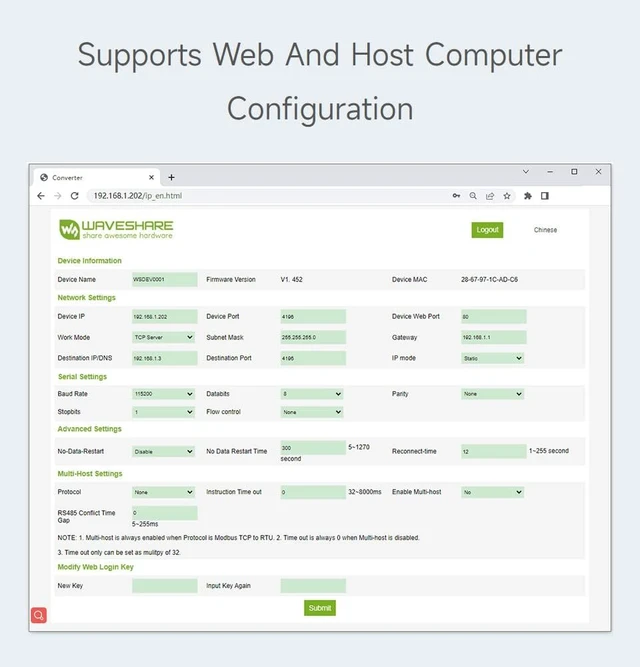The height and width of the screenshot is (667, 640).
Task: Click the zoom magnifier icon in address bar
Action: click(x=473, y=196)
